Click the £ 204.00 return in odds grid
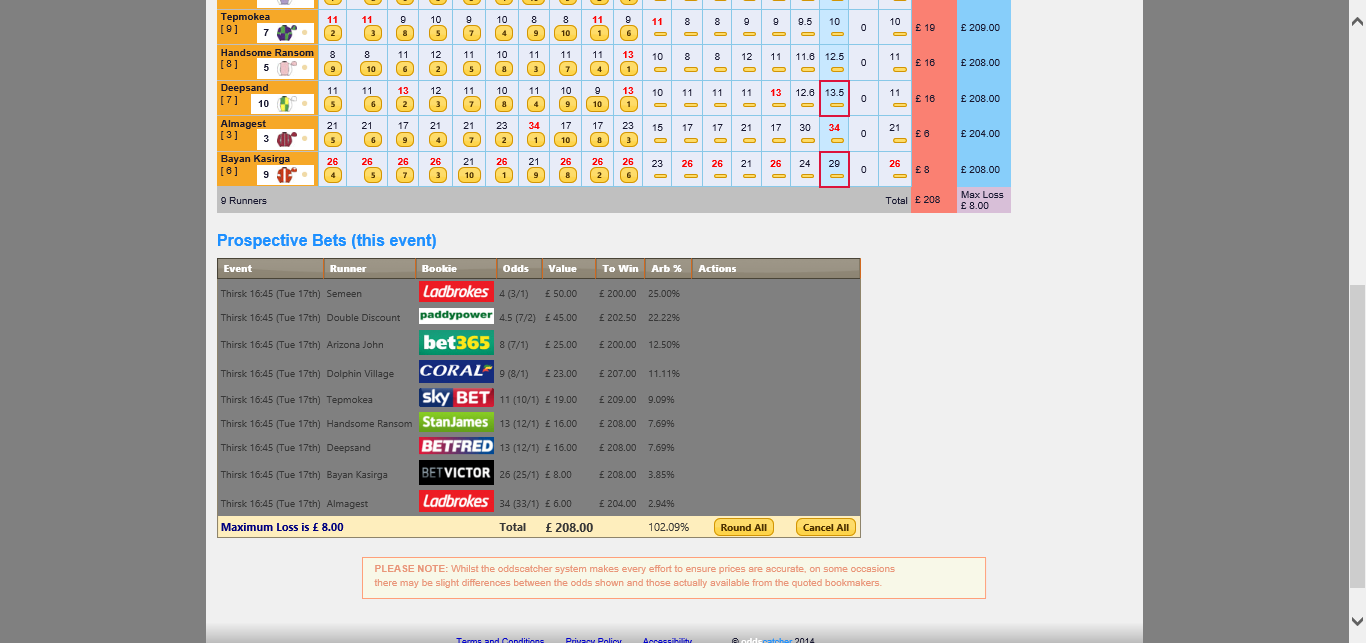Image resolution: width=1366 pixels, height=643 pixels. [979, 133]
